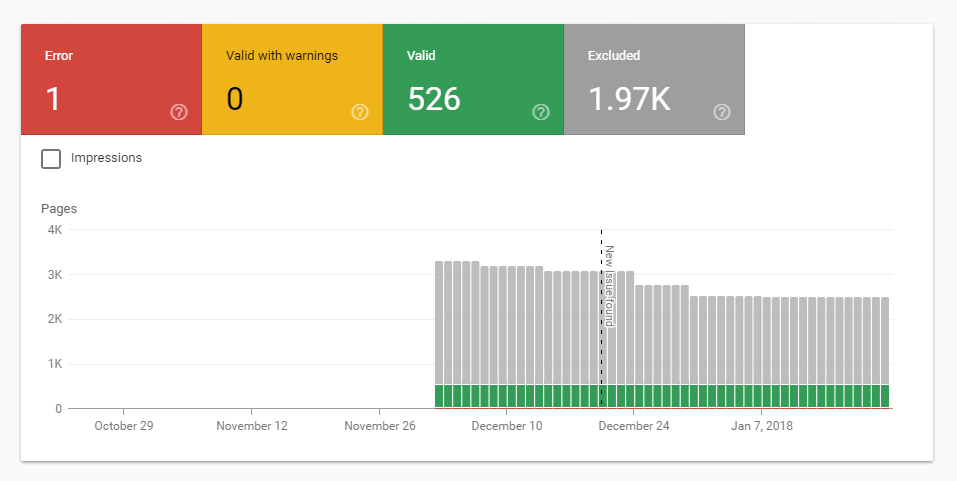Click the October 29 date axis label
The height and width of the screenshot is (481, 957).
124,425
